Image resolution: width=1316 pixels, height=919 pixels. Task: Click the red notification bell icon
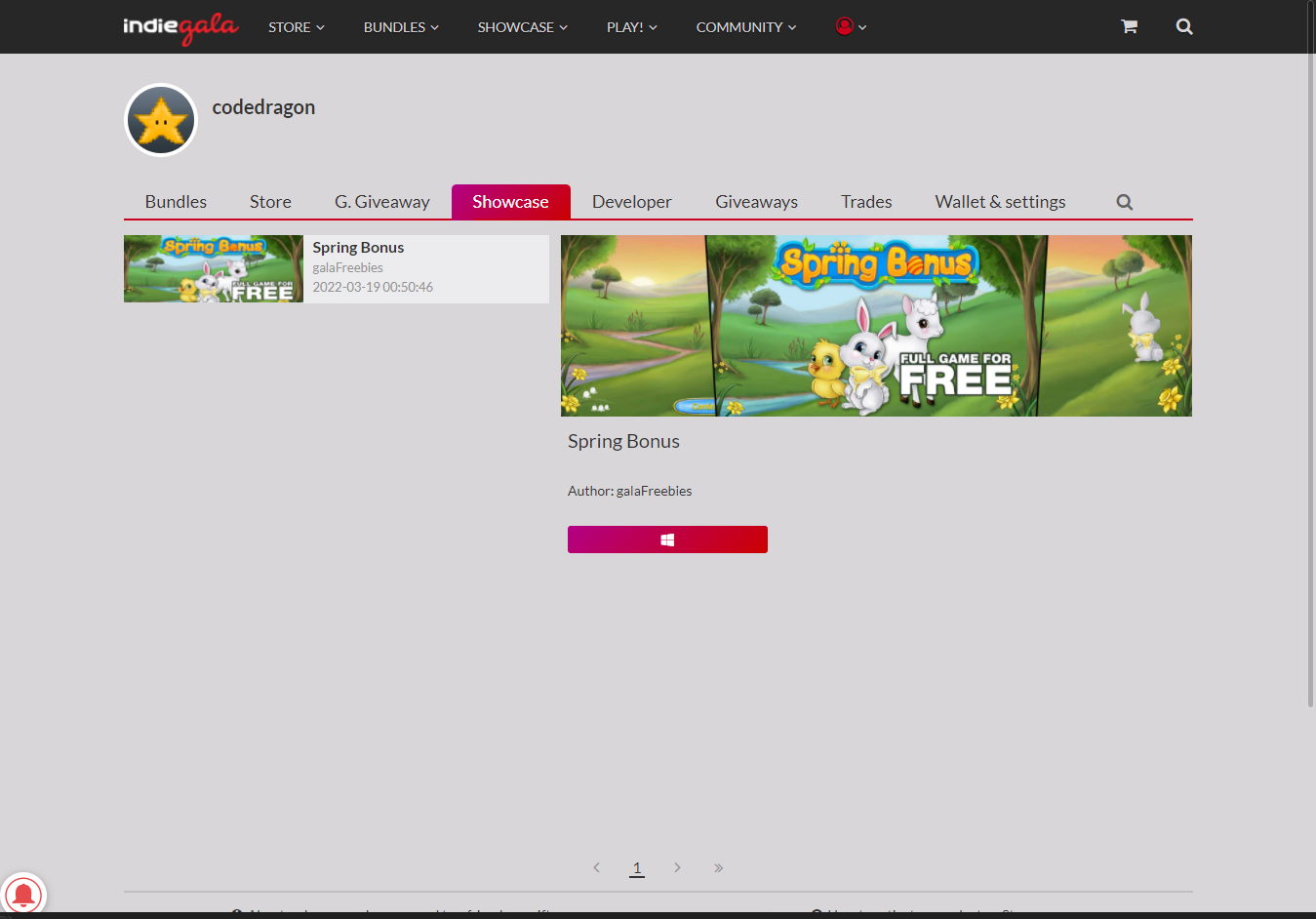click(x=22, y=895)
